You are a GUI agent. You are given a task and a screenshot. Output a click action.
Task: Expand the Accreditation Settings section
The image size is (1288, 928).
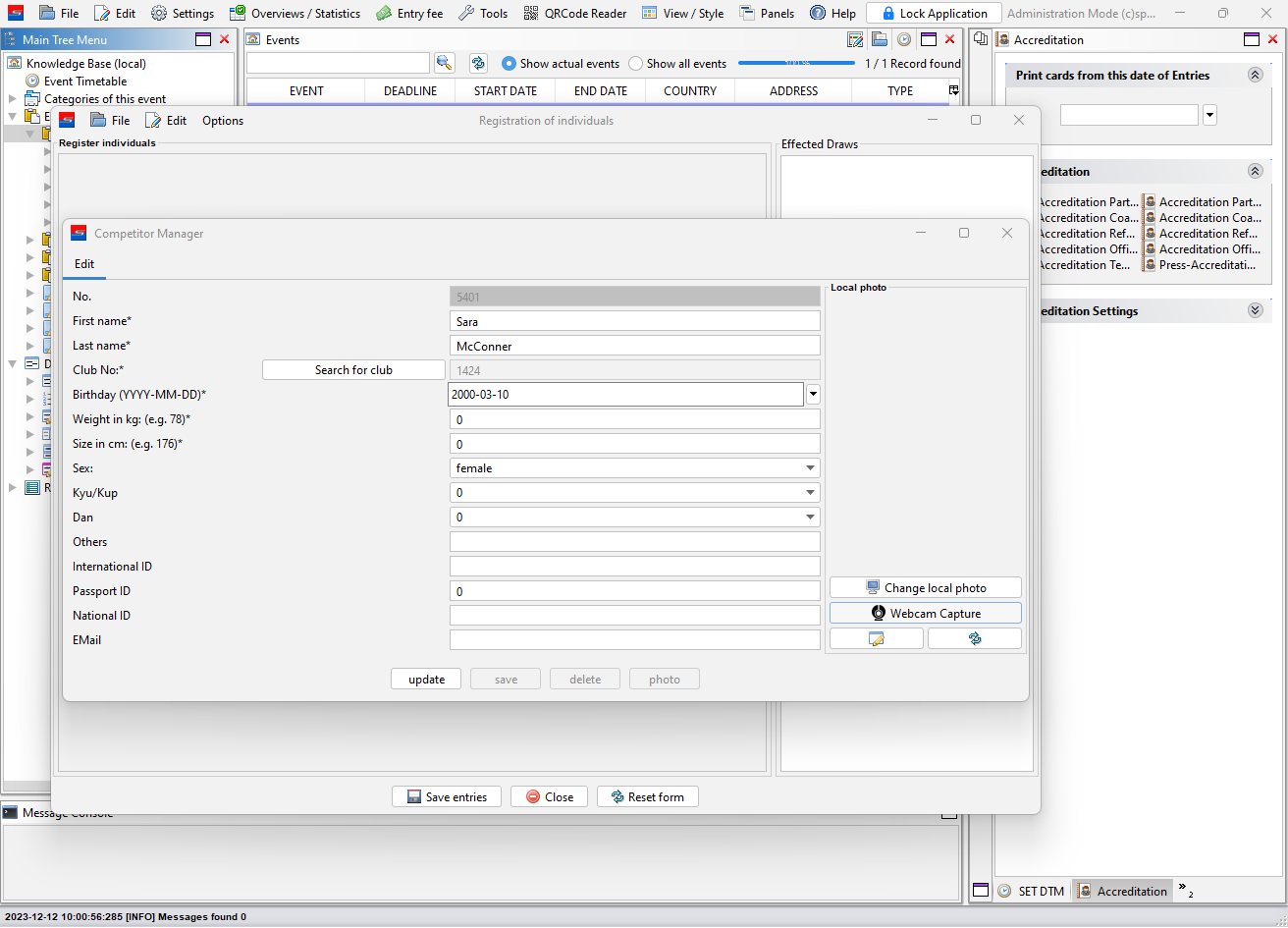click(1254, 310)
